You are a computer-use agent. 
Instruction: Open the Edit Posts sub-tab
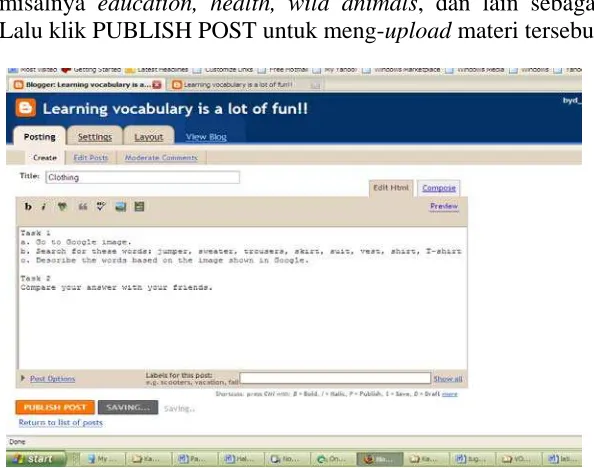91,158
